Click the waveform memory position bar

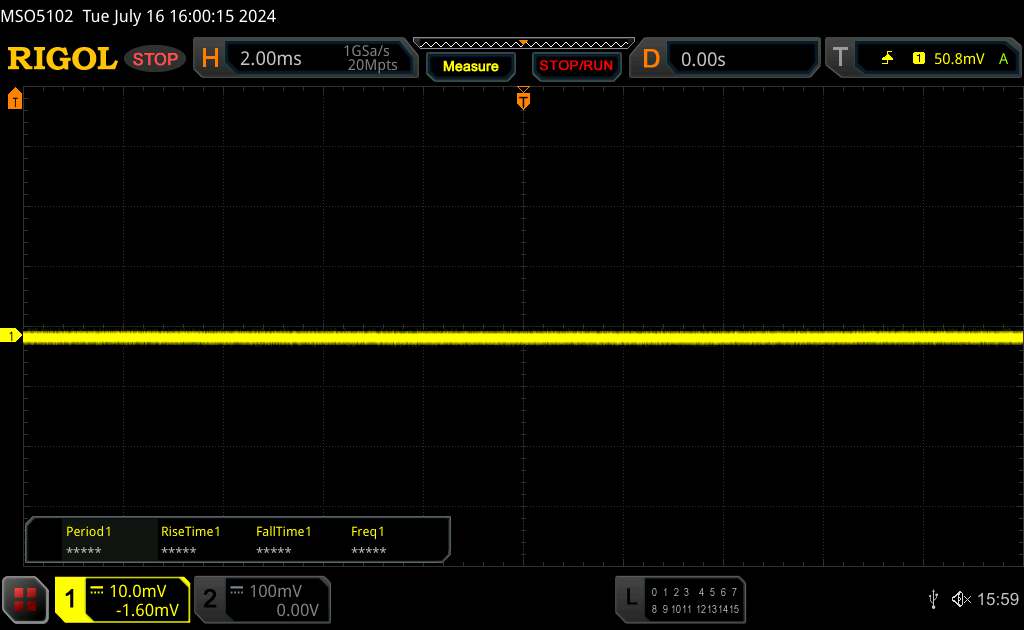tap(523, 44)
